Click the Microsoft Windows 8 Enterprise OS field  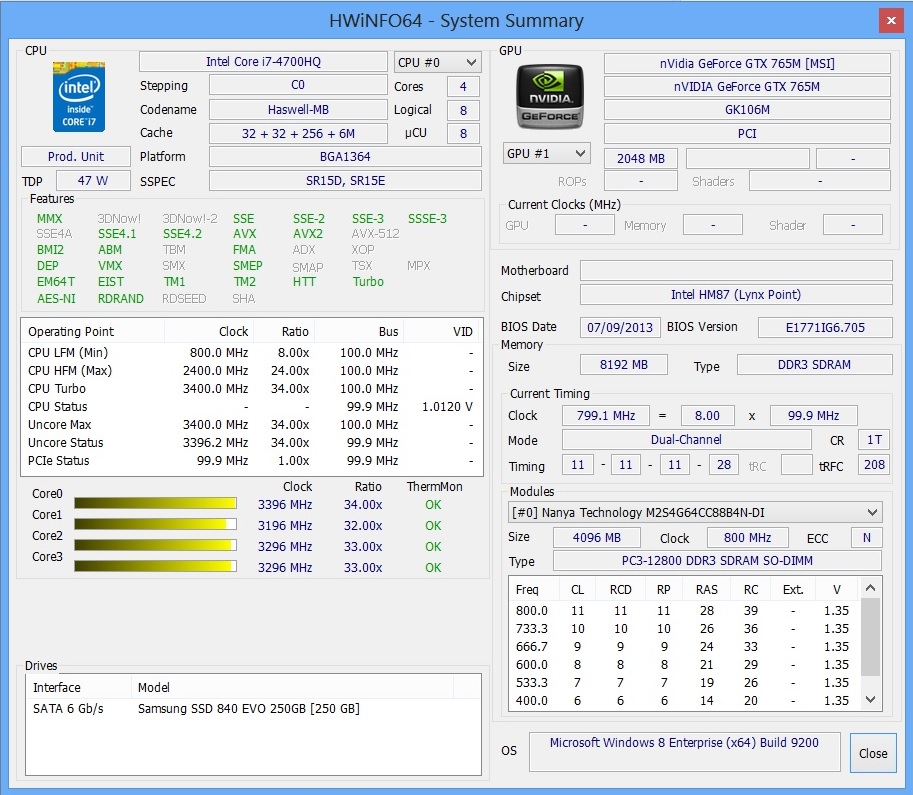click(684, 752)
